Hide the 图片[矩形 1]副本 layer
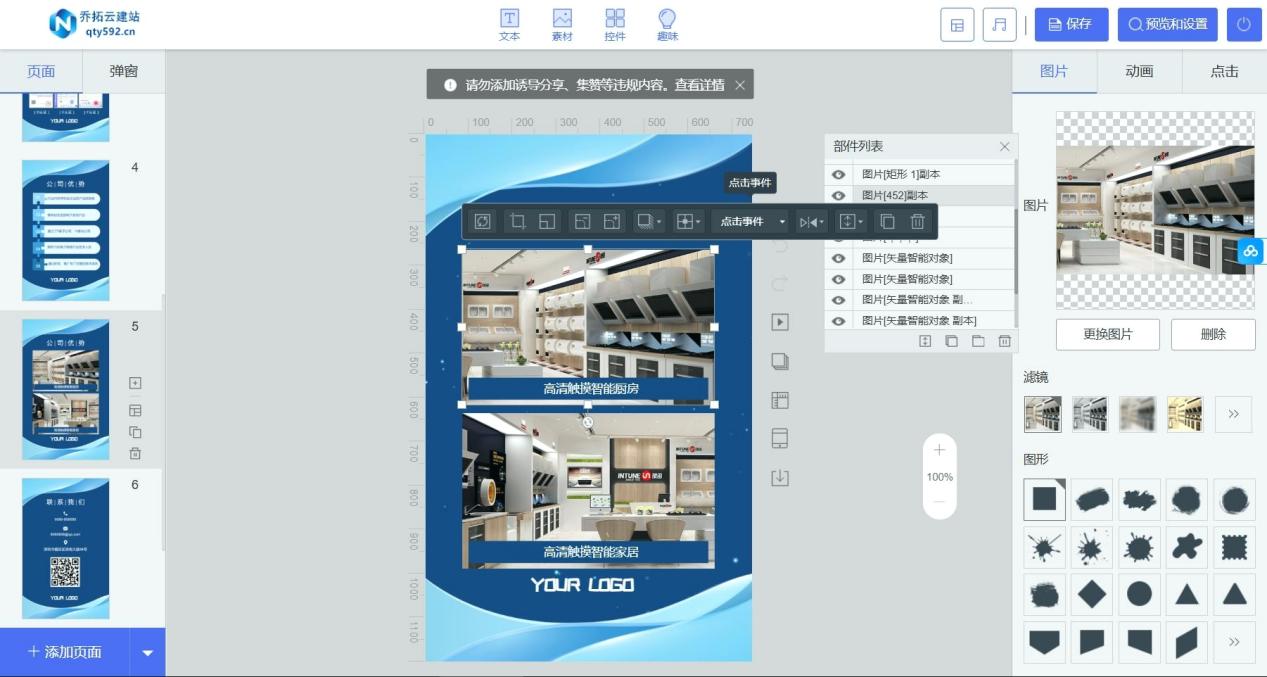This screenshot has height=677, width=1267. 838,175
